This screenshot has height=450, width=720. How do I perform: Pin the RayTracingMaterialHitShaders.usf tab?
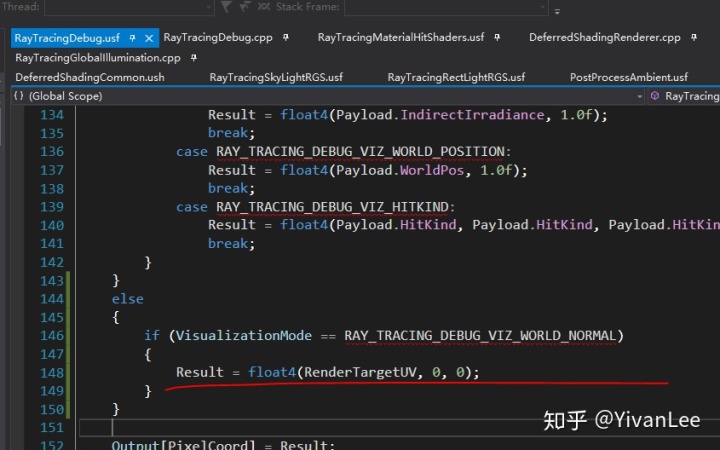[x=497, y=38]
